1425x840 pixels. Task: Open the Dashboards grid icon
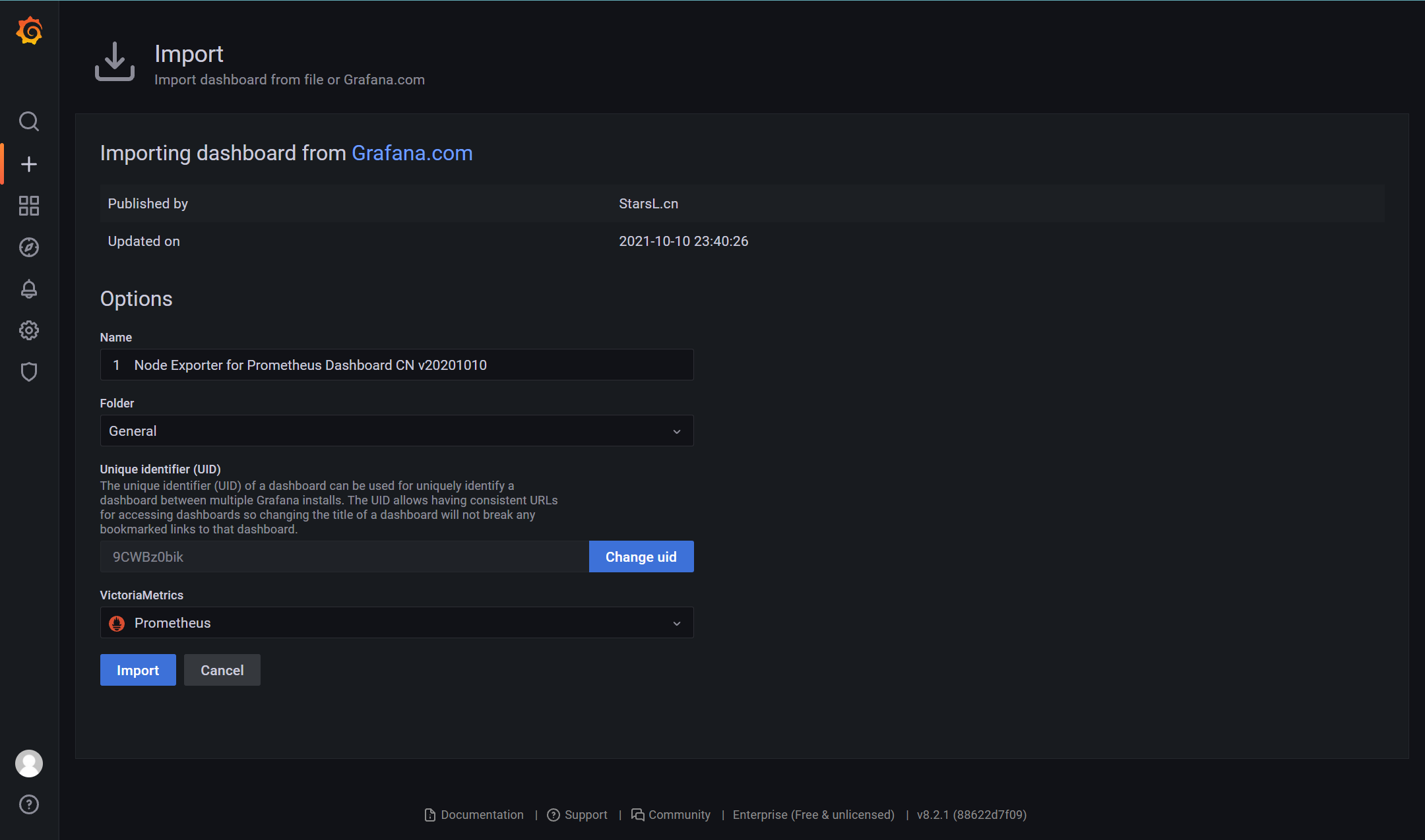(x=29, y=206)
